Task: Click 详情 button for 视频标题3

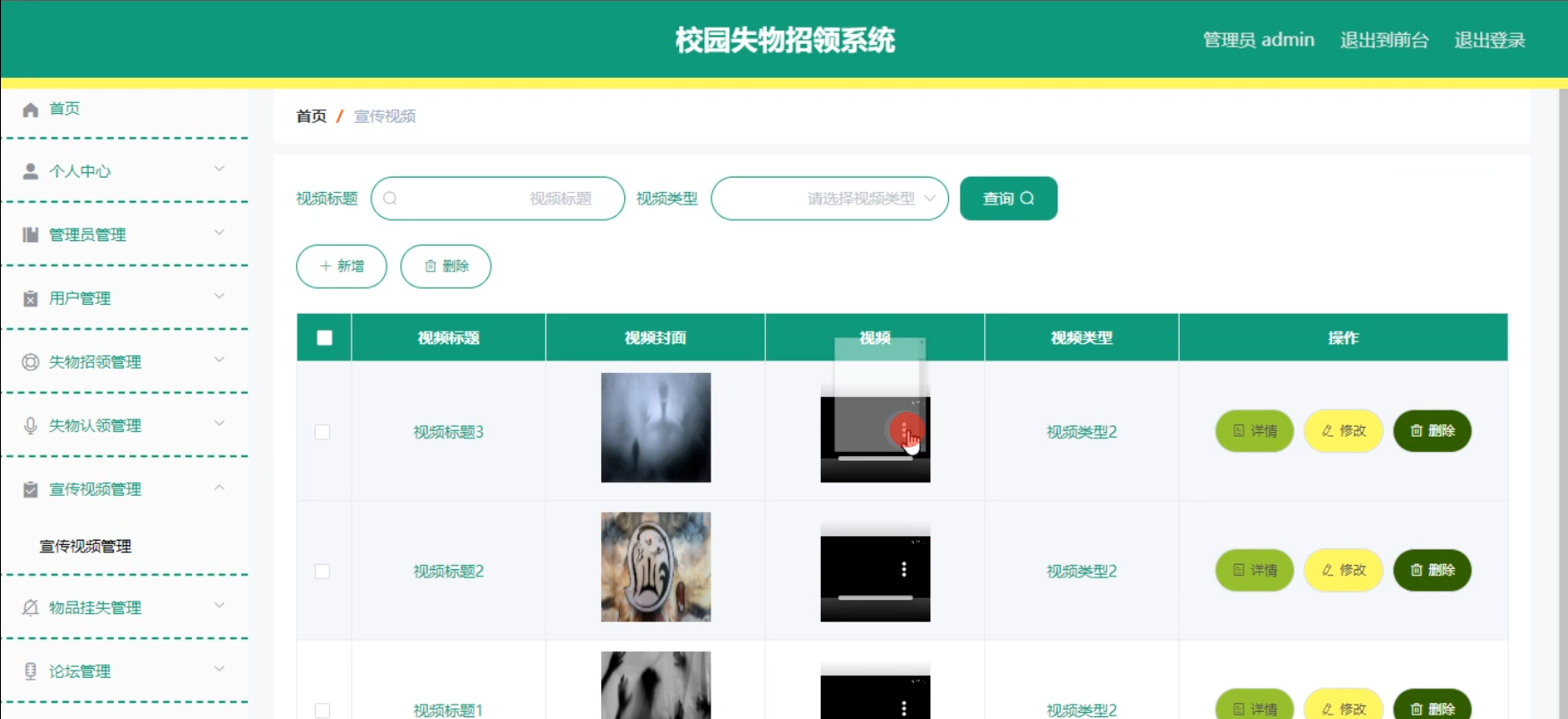Action: [x=1254, y=430]
